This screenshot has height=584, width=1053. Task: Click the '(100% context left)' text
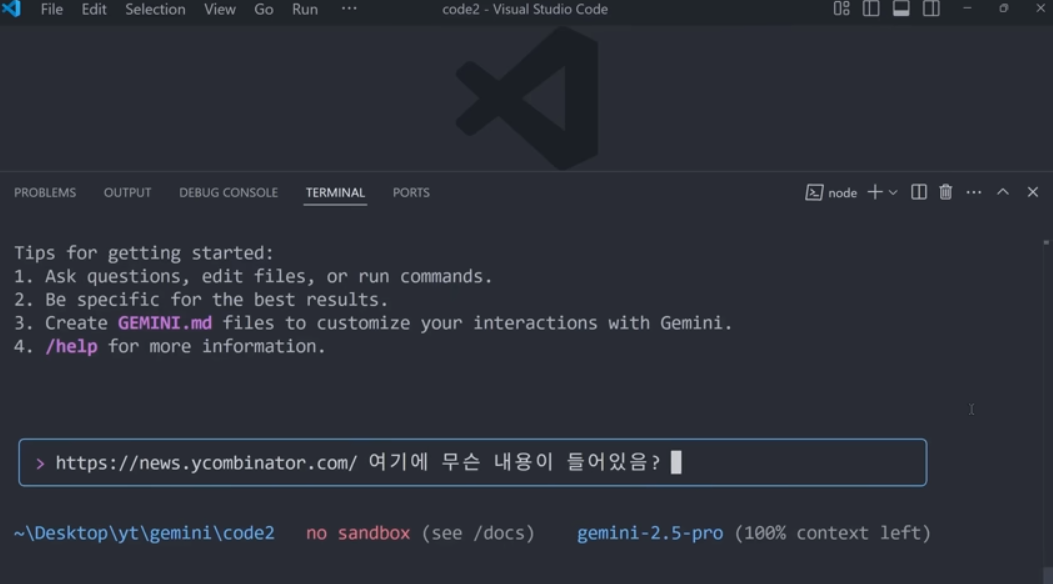point(833,533)
